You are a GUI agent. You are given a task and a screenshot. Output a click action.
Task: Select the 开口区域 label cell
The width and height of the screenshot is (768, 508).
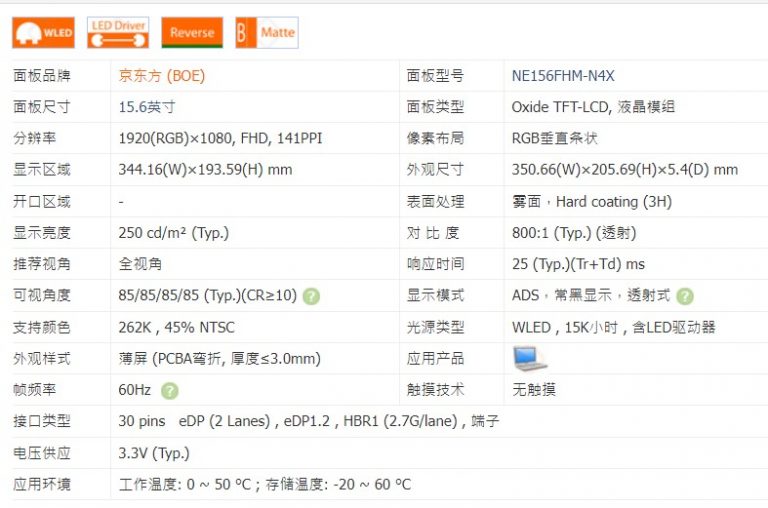pyautogui.click(x=42, y=202)
